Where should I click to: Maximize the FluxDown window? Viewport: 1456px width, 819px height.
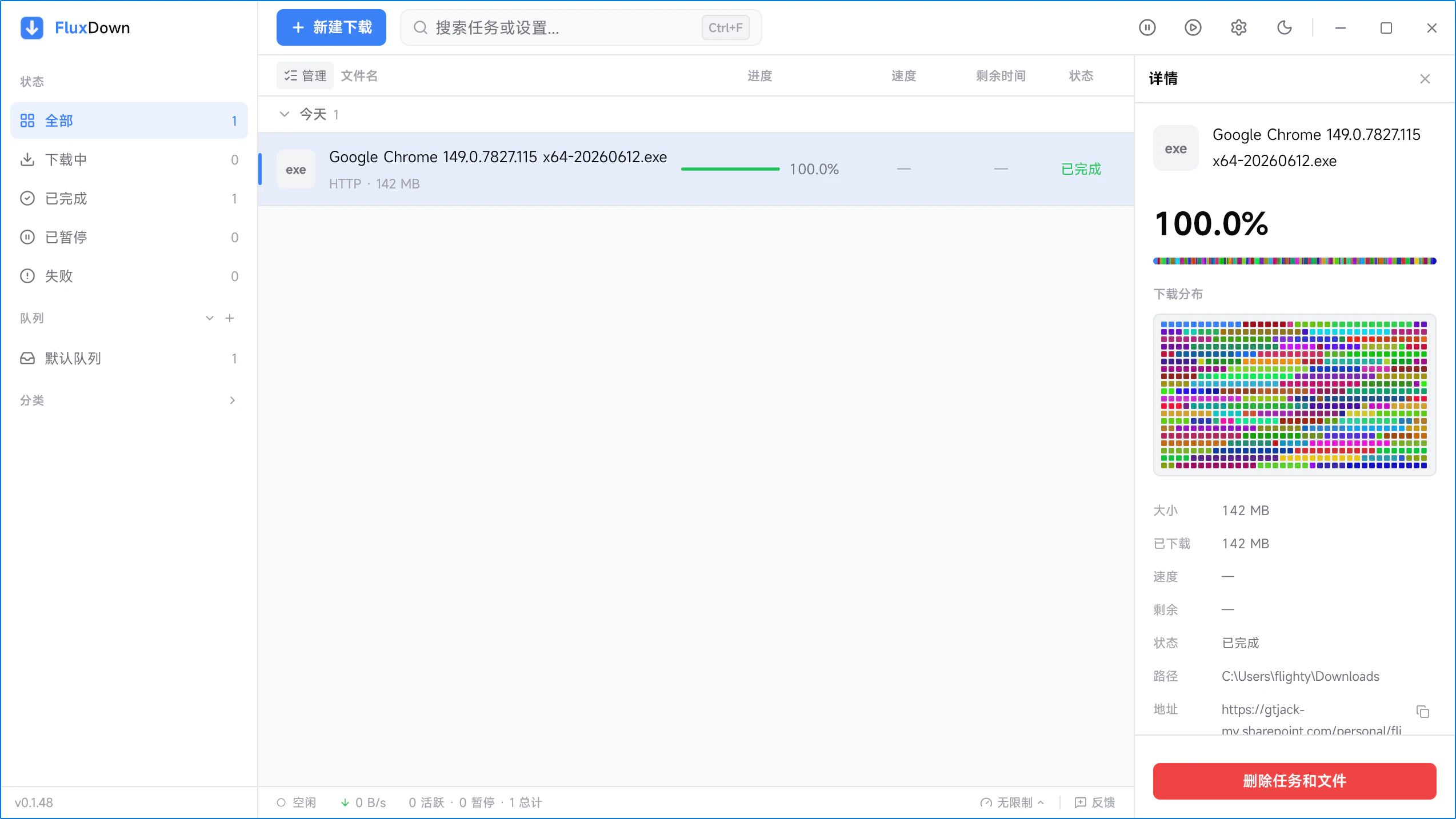tap(1386, 27)
